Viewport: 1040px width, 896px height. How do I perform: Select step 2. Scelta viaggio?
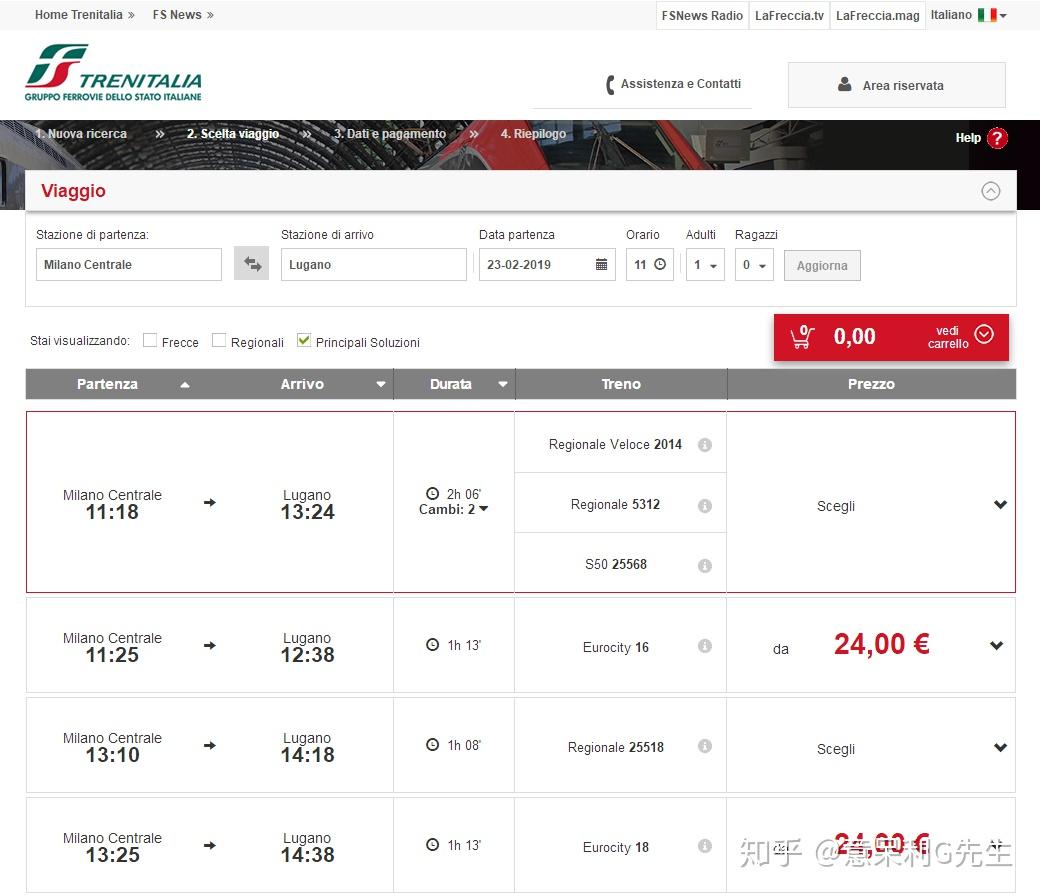click(x=232, y=133)
